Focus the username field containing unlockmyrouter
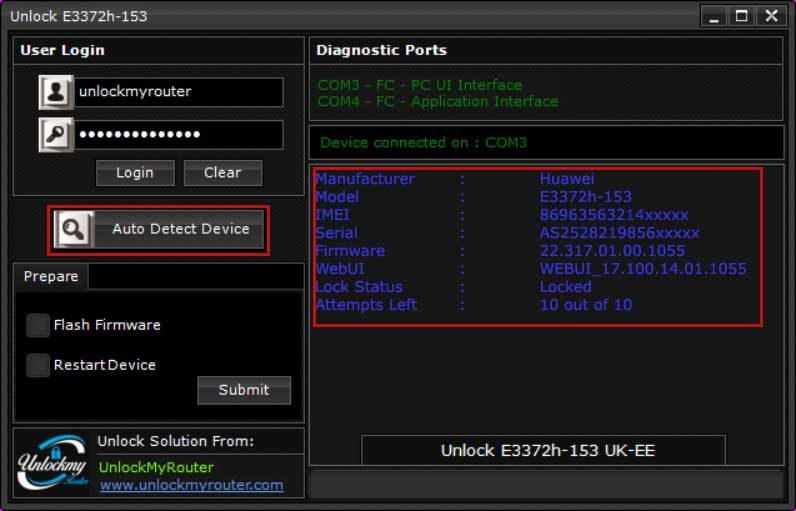 [x=179, y=92]
